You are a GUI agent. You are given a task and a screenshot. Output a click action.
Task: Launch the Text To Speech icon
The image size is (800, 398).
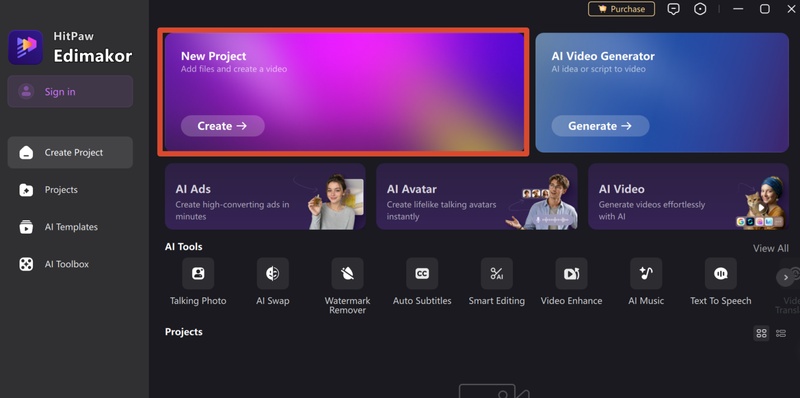pyautogui.click(x=721, y=273)
